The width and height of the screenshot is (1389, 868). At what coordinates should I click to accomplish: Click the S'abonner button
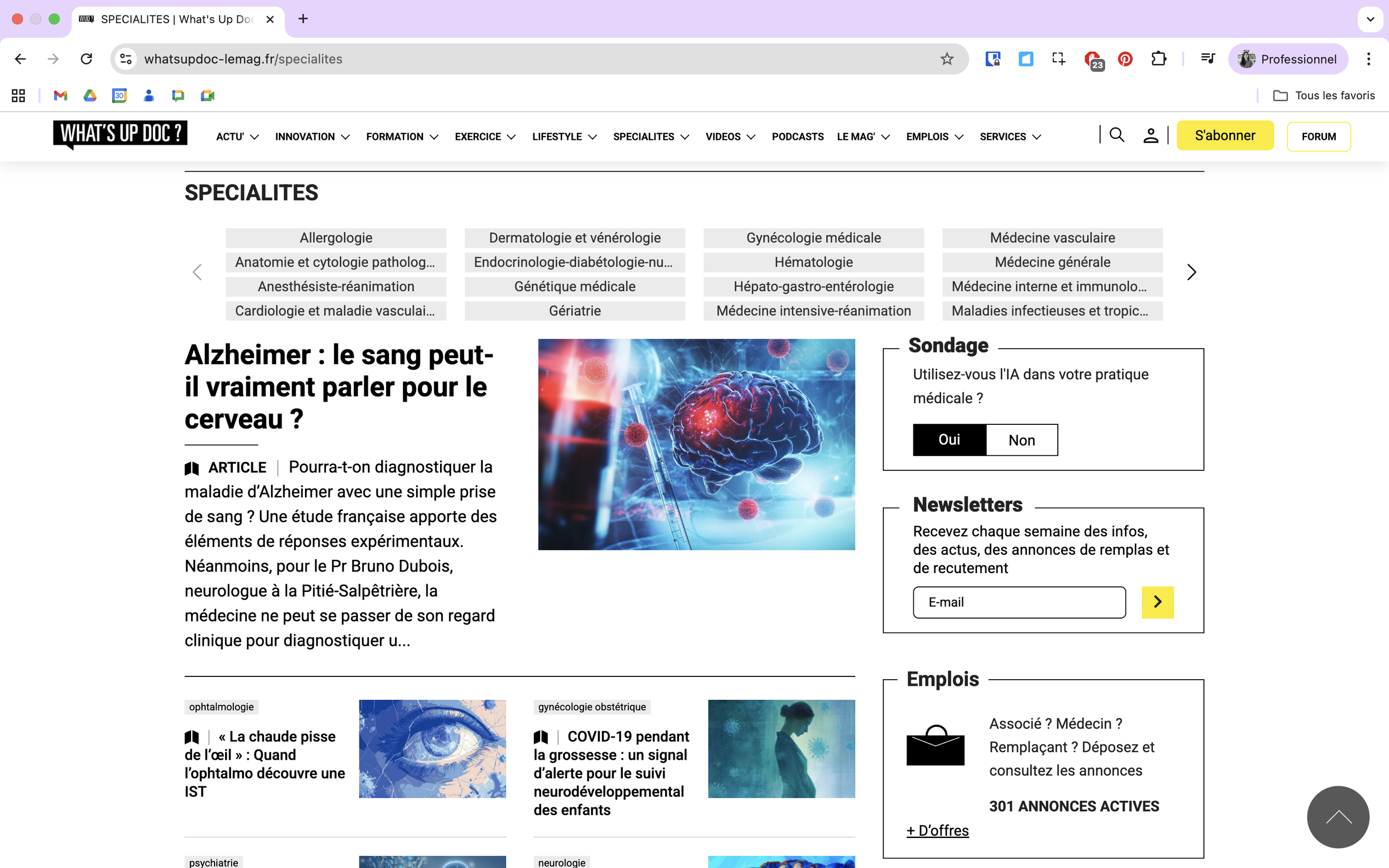point(1224,136)
